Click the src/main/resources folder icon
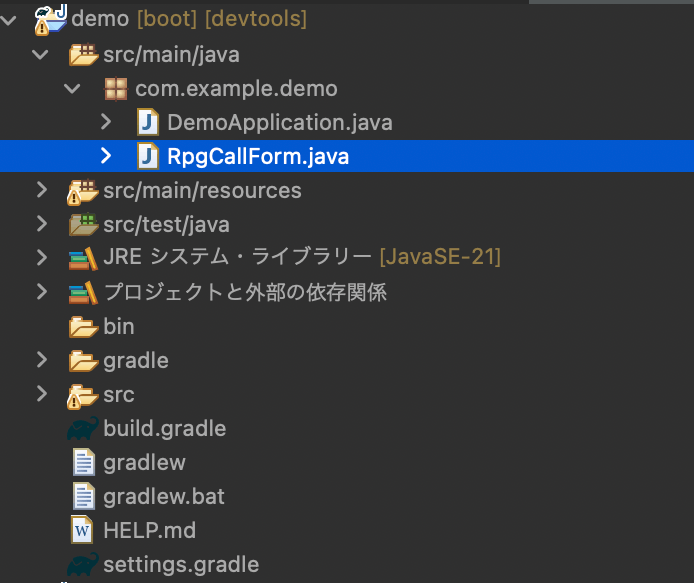The width and height of the screenshot is (694, 583). pyautogui.click(x=82, y=192)
